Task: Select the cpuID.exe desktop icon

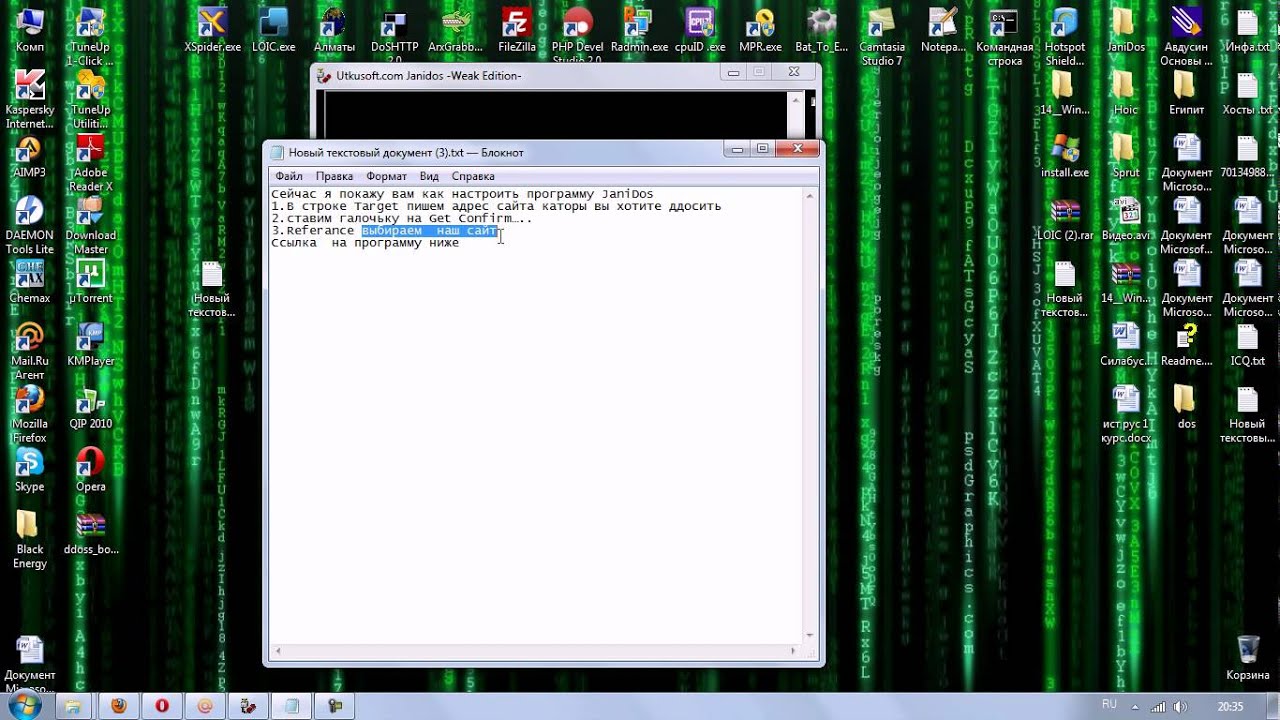Action: (700, 30)
